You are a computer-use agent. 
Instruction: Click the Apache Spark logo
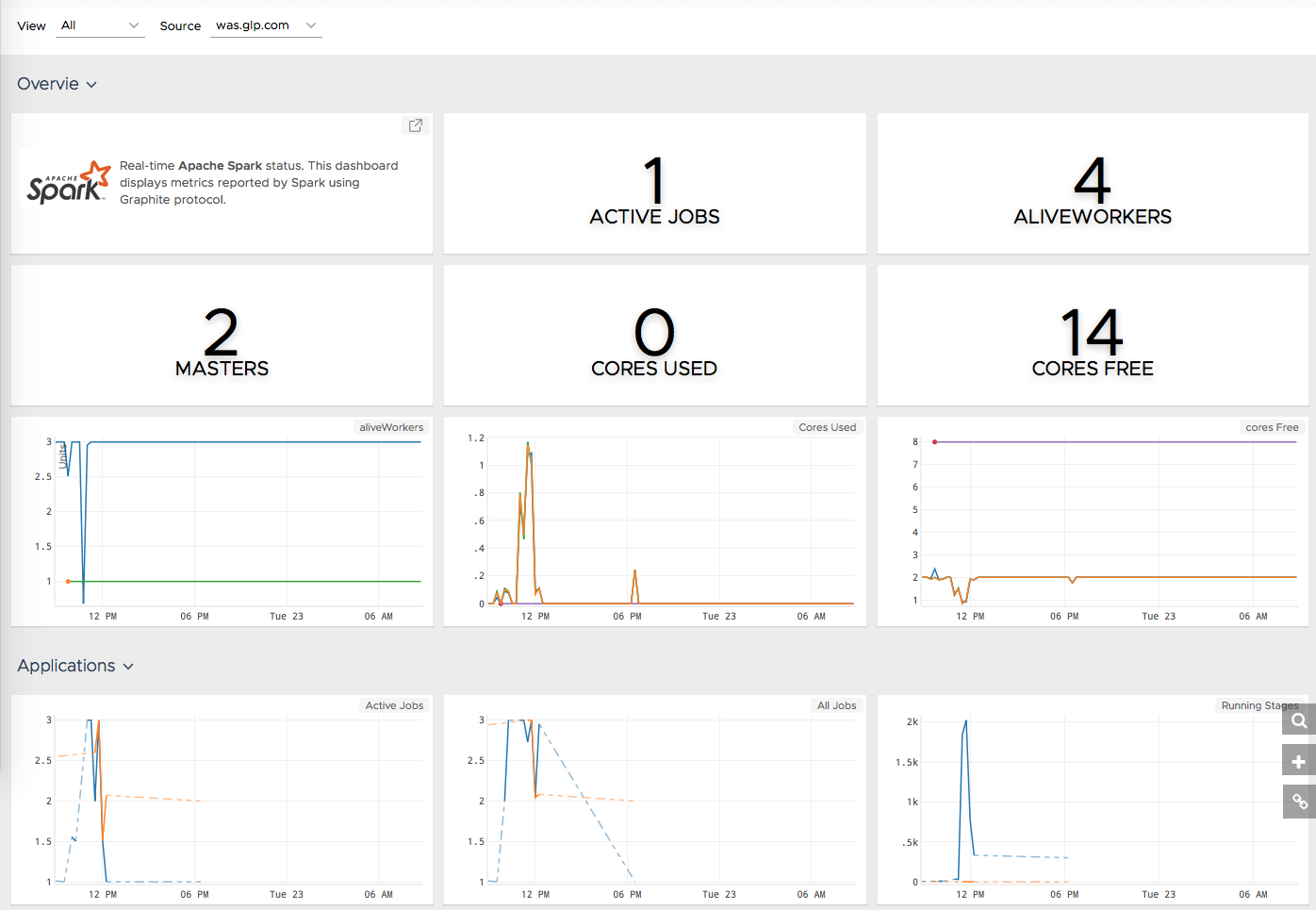68,182
